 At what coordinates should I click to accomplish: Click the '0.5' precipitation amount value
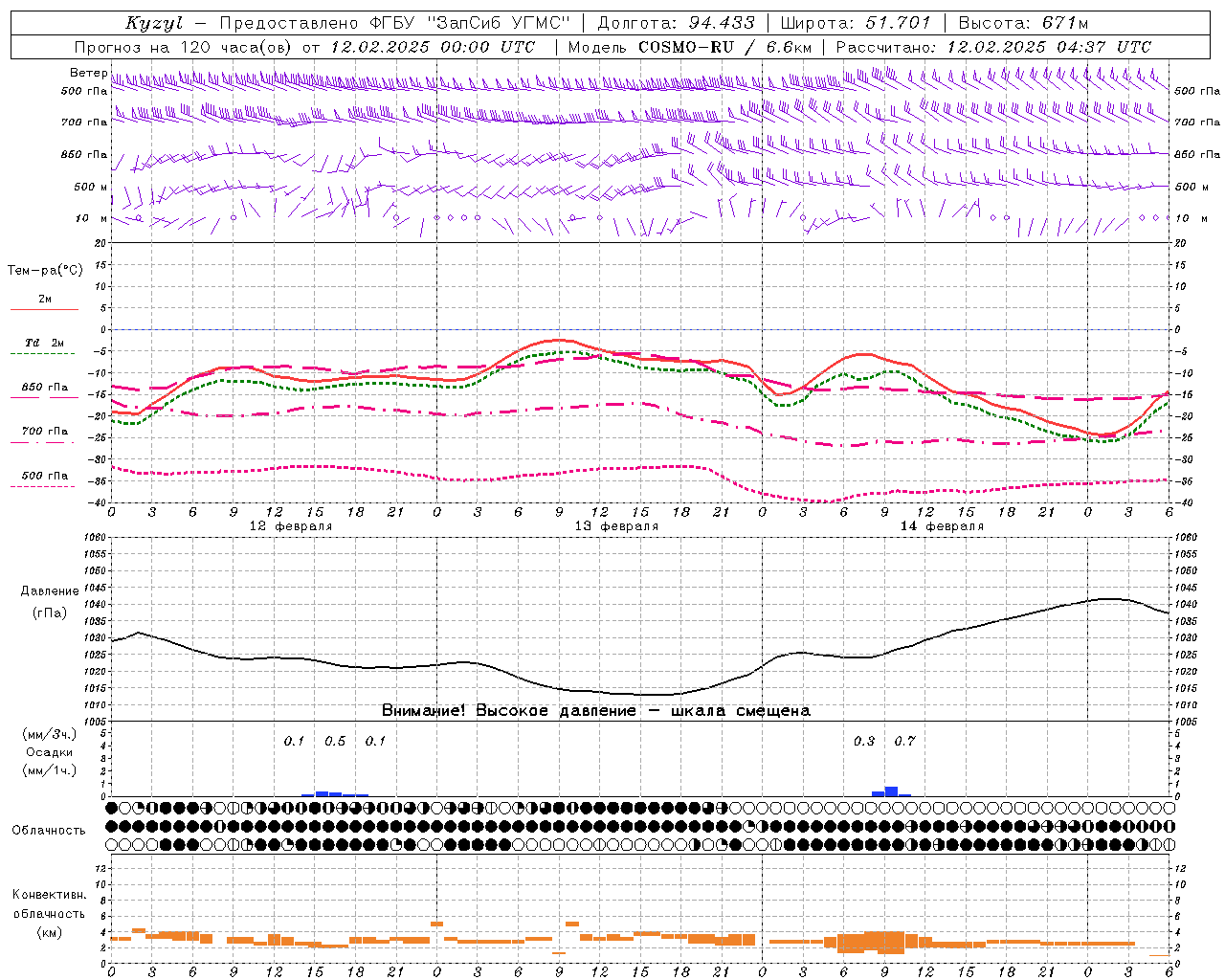(x=335, y=742)
